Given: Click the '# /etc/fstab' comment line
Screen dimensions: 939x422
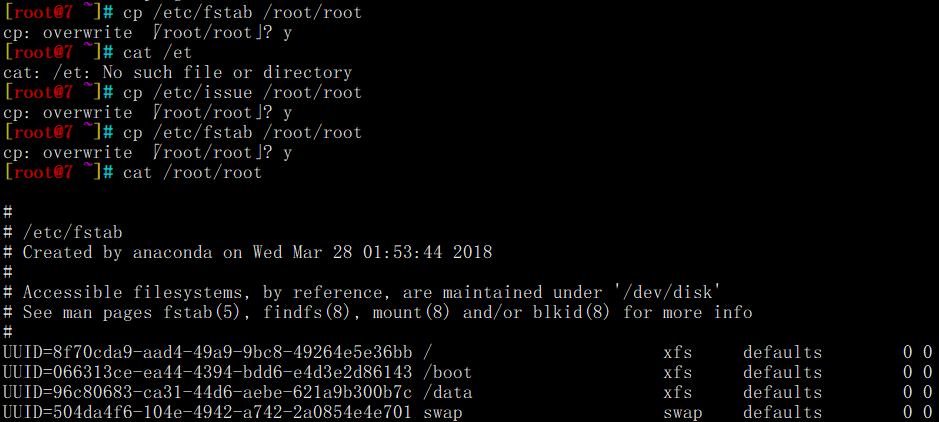Looking at the screenshot, I should tap(62, 232).
